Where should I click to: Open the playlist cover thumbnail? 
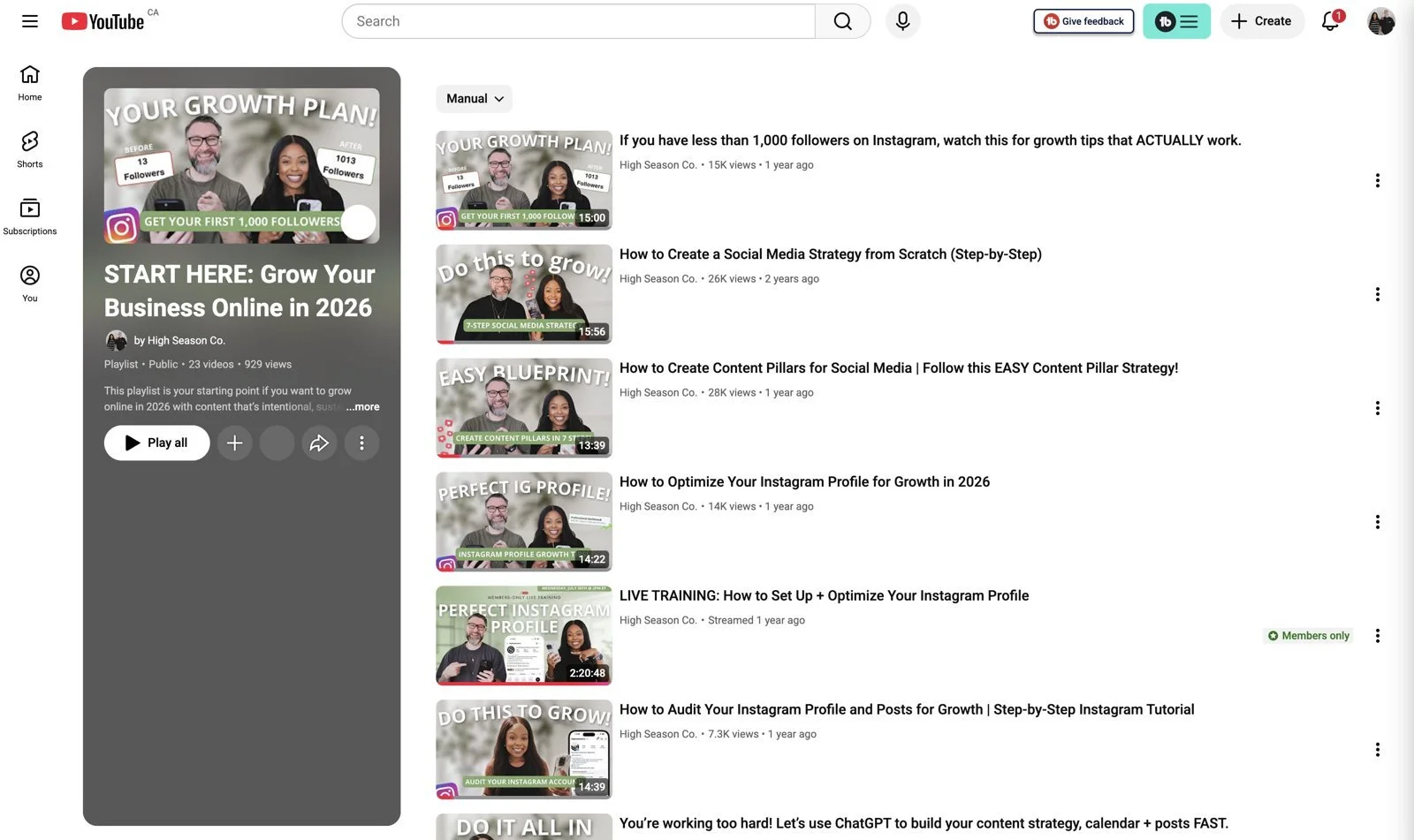(x=241, y=166)
